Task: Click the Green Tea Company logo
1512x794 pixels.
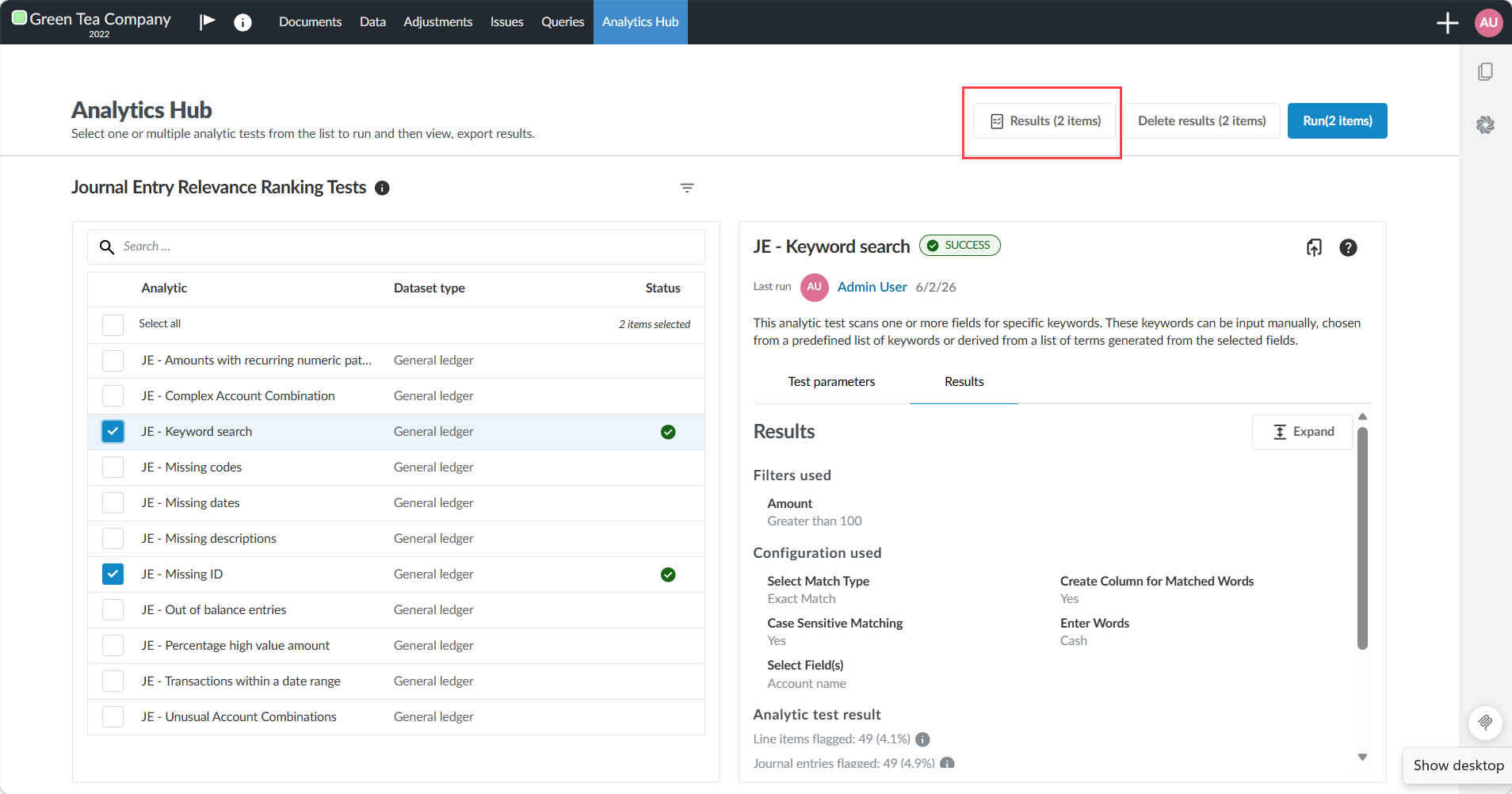Action: click(20, 18)
